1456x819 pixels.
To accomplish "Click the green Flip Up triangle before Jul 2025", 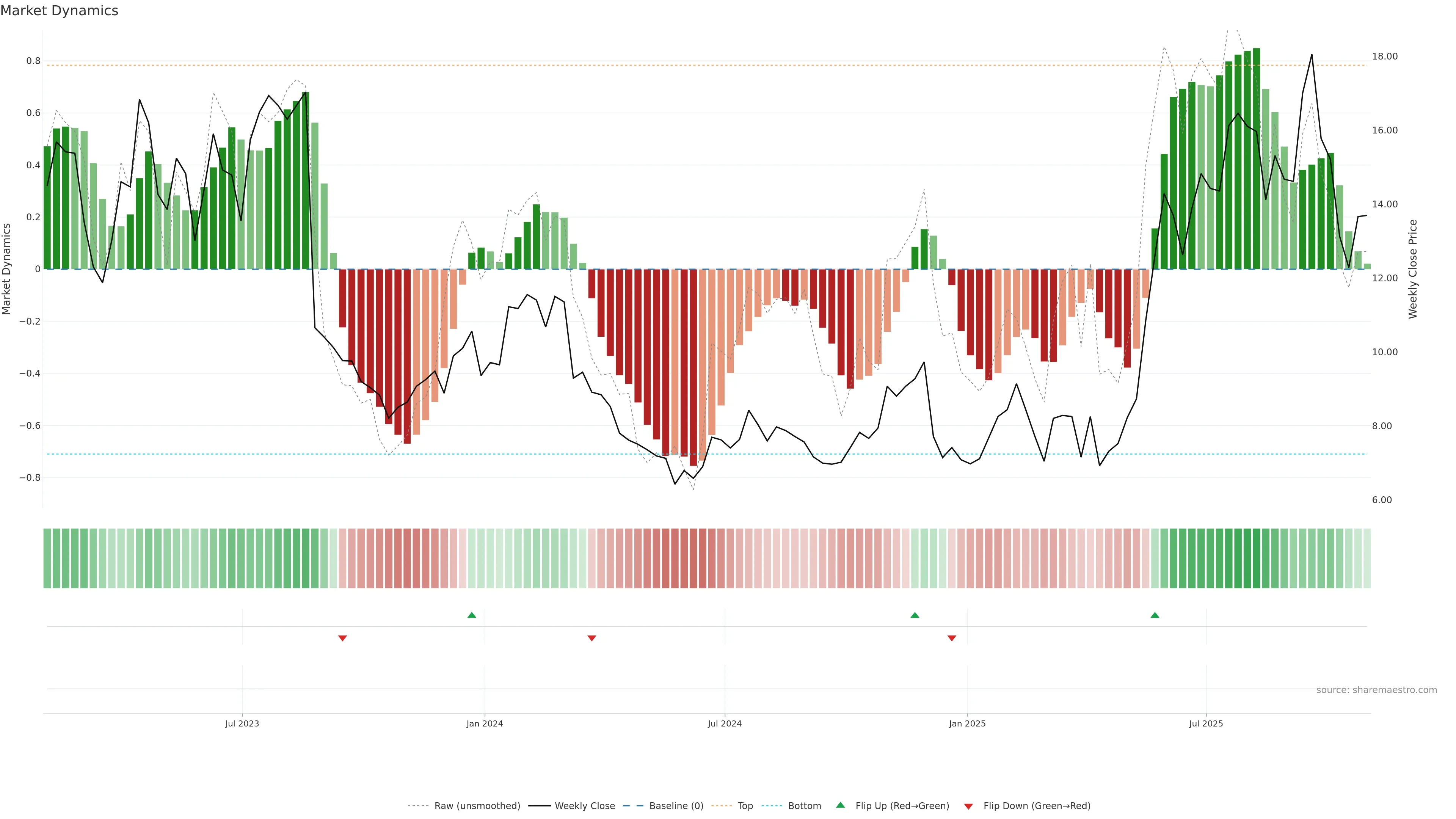I will pos(1155,615).
